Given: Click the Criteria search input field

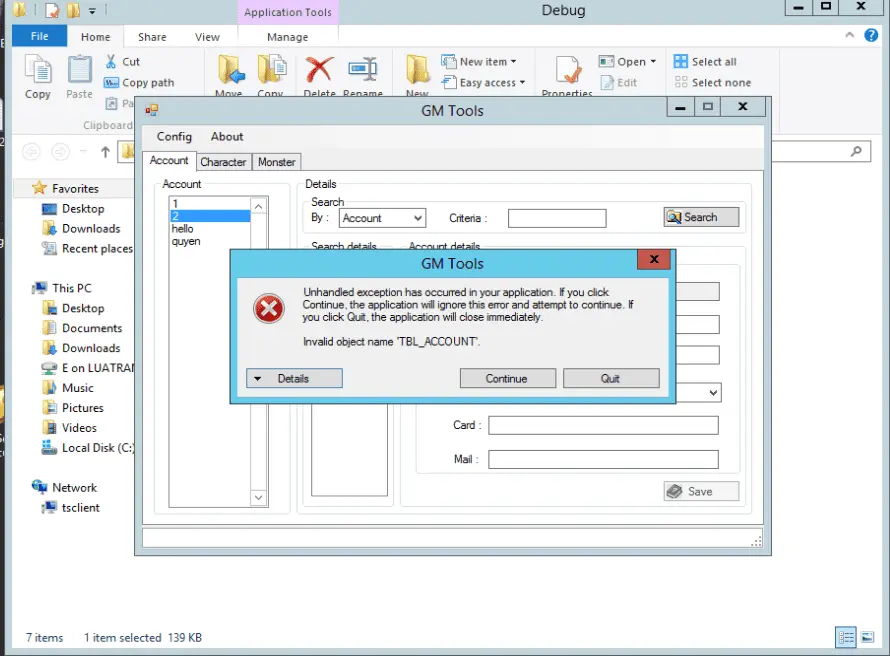Looking at the screenshot, I should pos(557,218).
